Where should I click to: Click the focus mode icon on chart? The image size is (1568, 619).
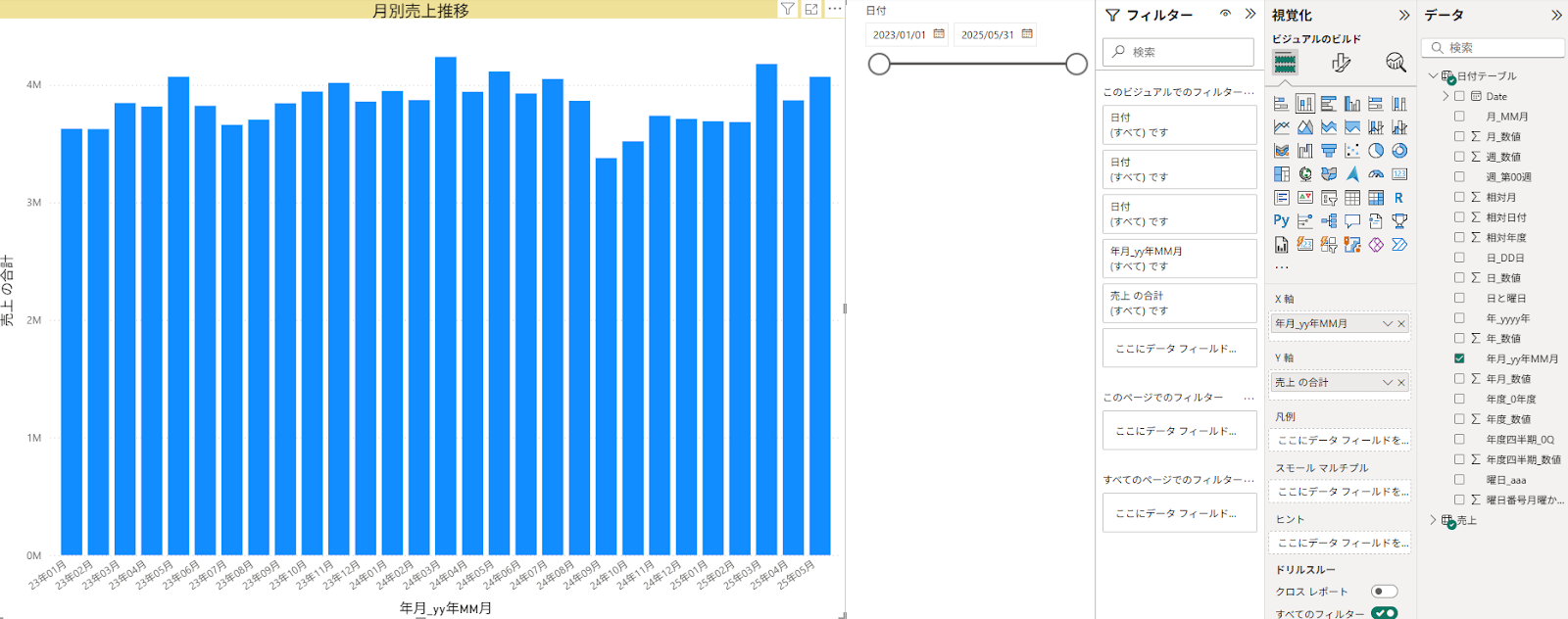(x=811, y=9)
